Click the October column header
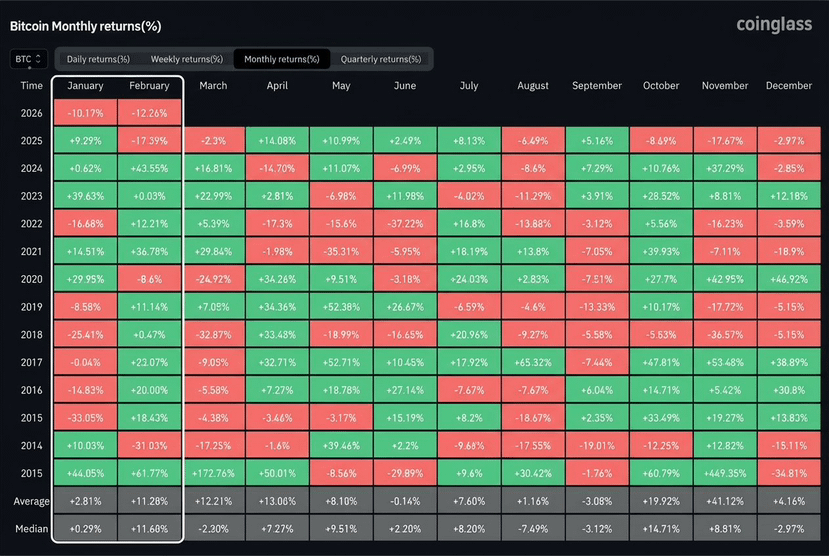Screen dimensions: 829x556 click(661, 86)
